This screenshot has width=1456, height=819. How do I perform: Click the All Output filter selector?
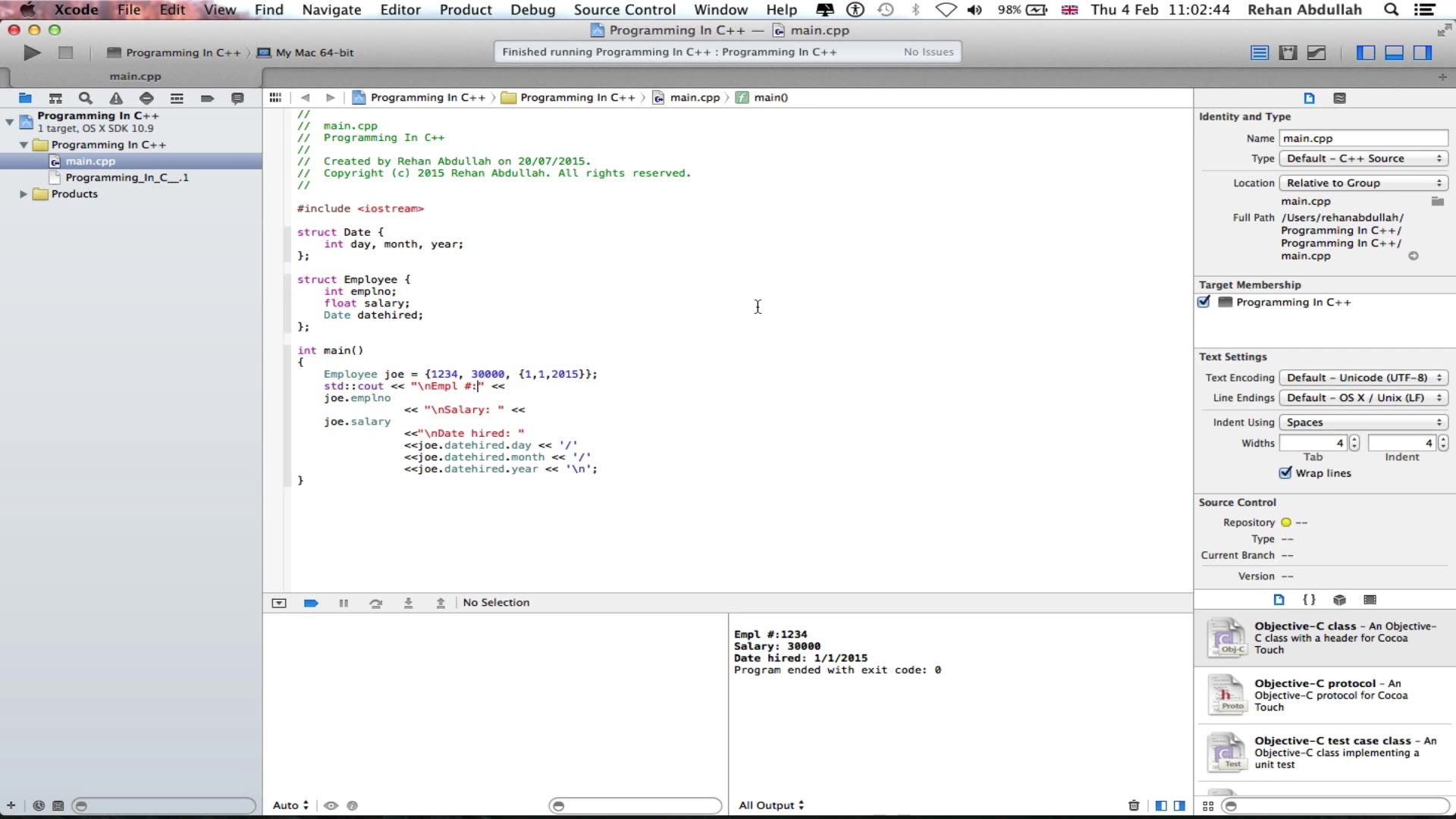pos(771,805)
